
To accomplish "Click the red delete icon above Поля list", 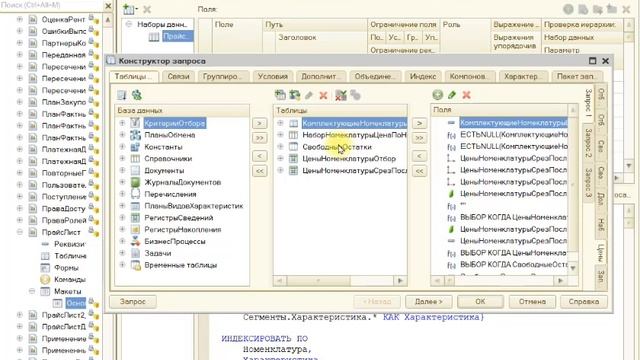I will [x=467, y=95].
